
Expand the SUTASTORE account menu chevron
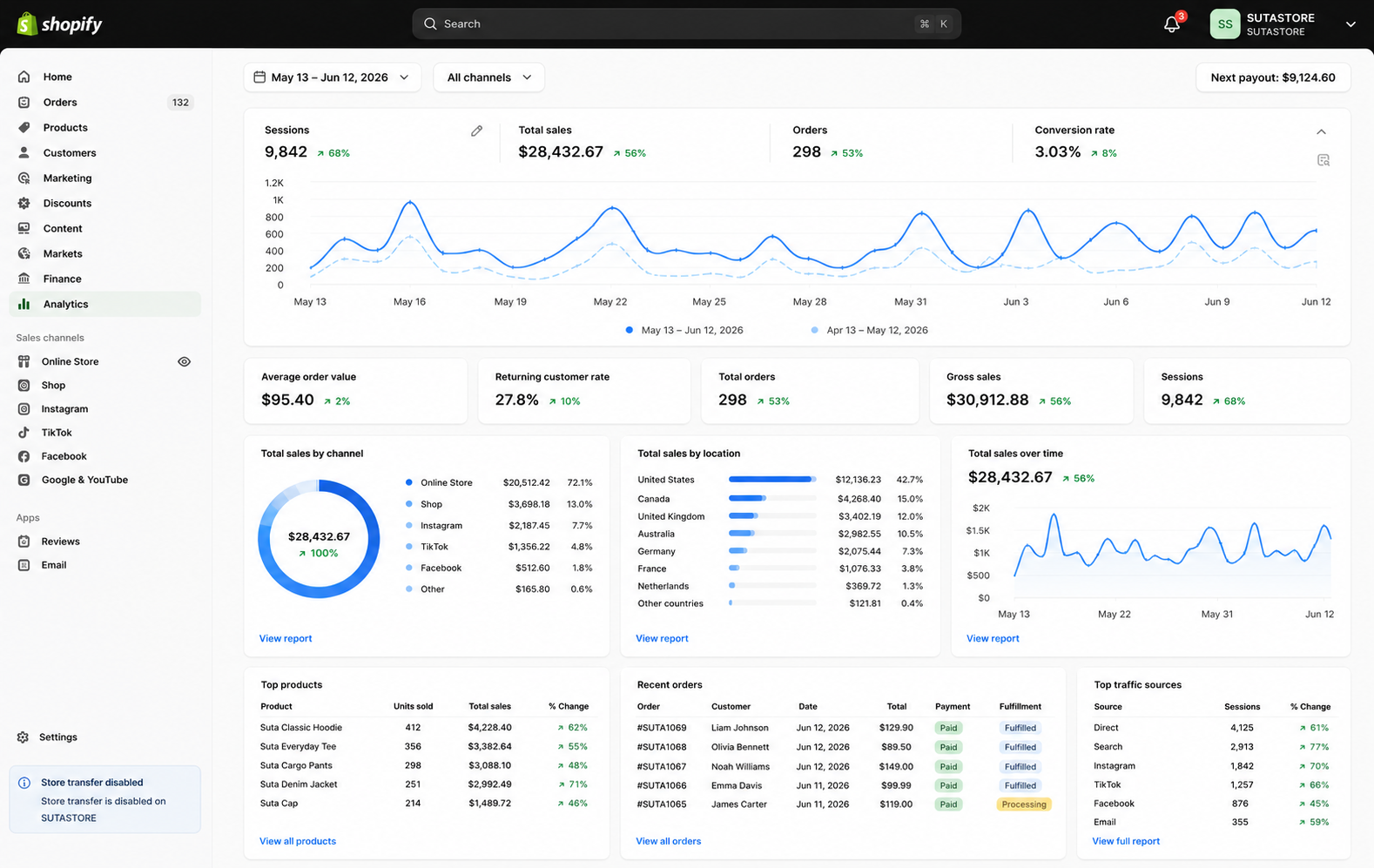tap(1350, 24)
